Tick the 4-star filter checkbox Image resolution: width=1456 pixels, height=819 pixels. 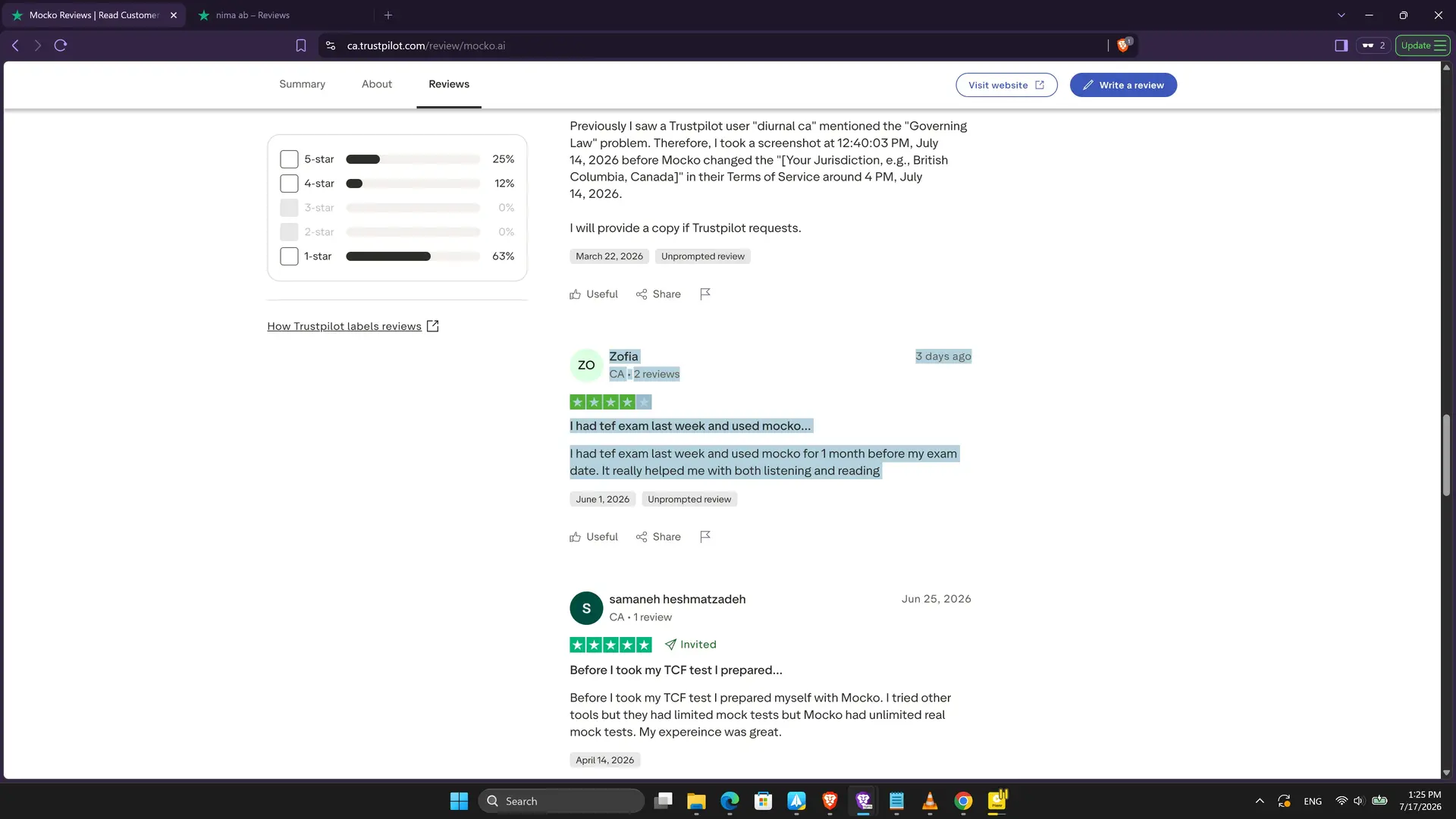[289, 184]
